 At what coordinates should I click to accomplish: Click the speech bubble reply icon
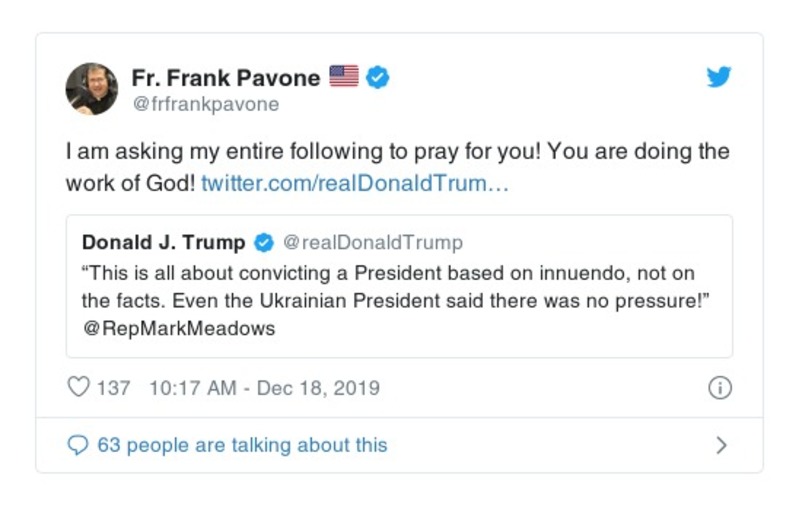(78, 446)
